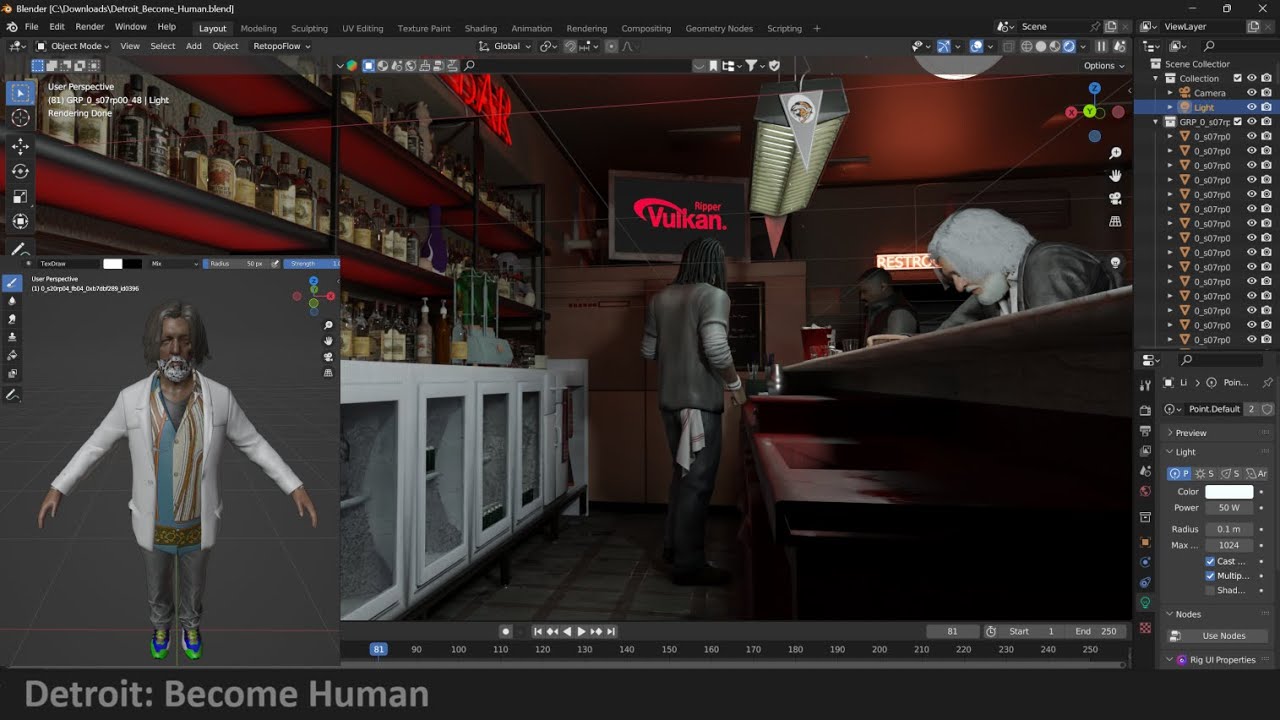Screen dimensions: 1280x720
Task: Open the Texture properties tab
Action: click(1146, 628)
